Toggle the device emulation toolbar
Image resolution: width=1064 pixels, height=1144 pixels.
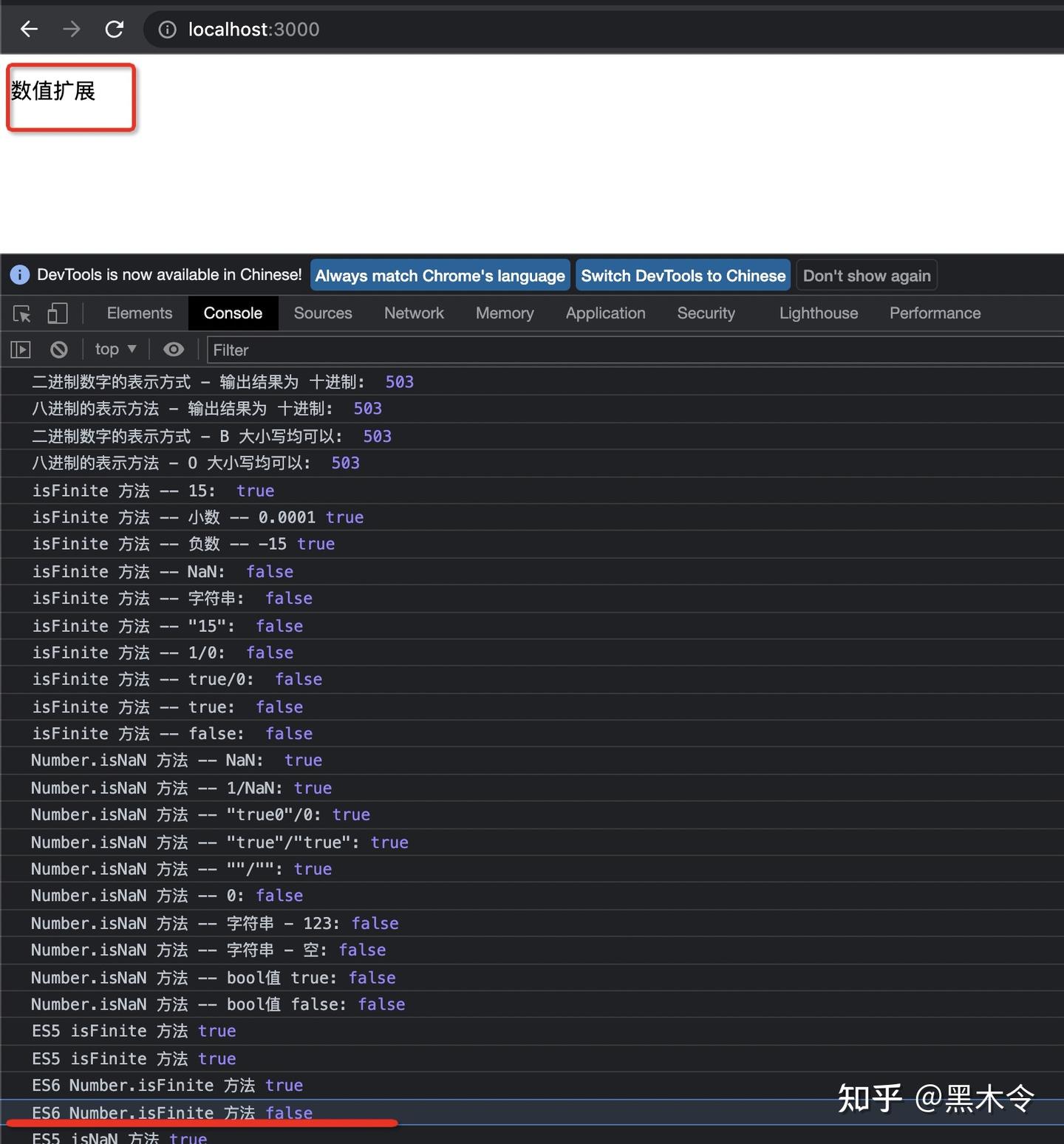coord(58,313)
